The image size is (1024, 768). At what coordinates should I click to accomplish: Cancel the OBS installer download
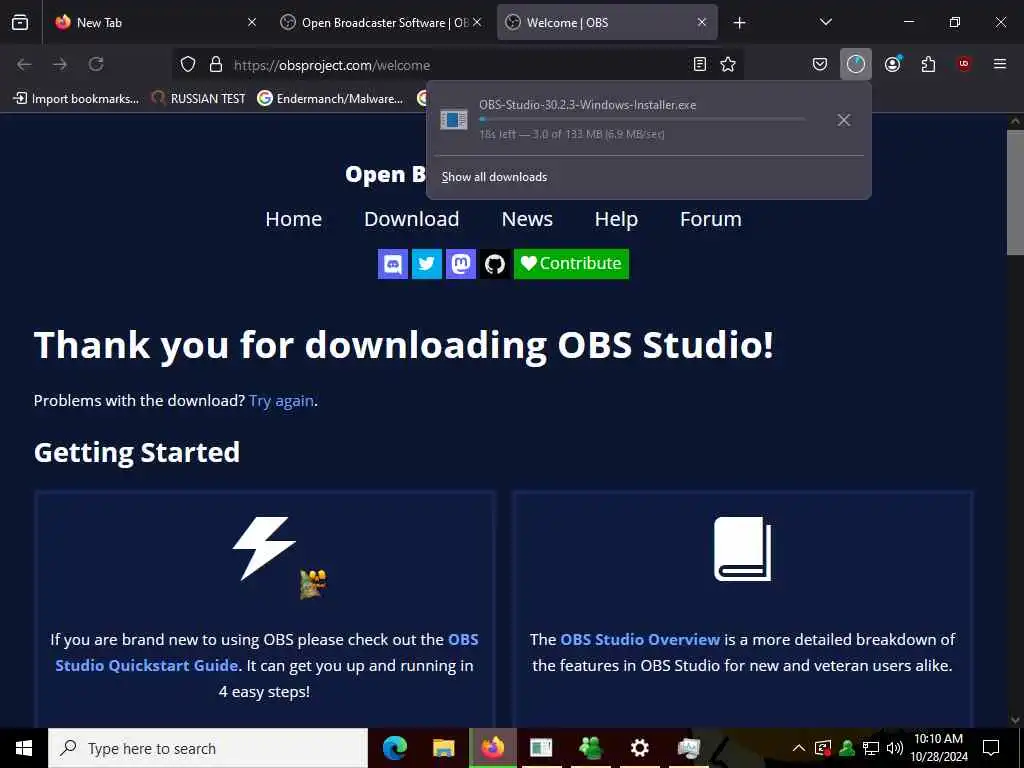pyautogui.click(x=844, y=120)
